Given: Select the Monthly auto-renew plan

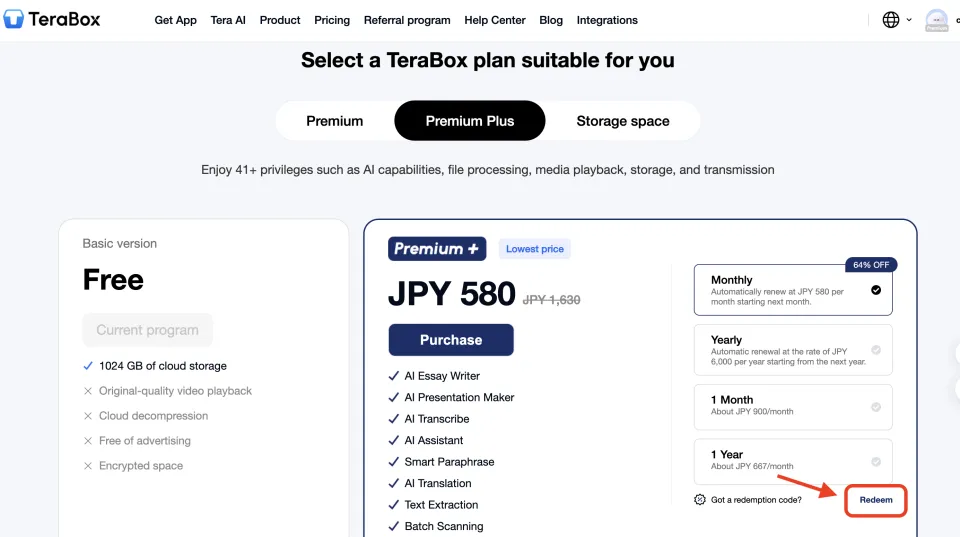Looking at the screenshot, I should point(793,290).
